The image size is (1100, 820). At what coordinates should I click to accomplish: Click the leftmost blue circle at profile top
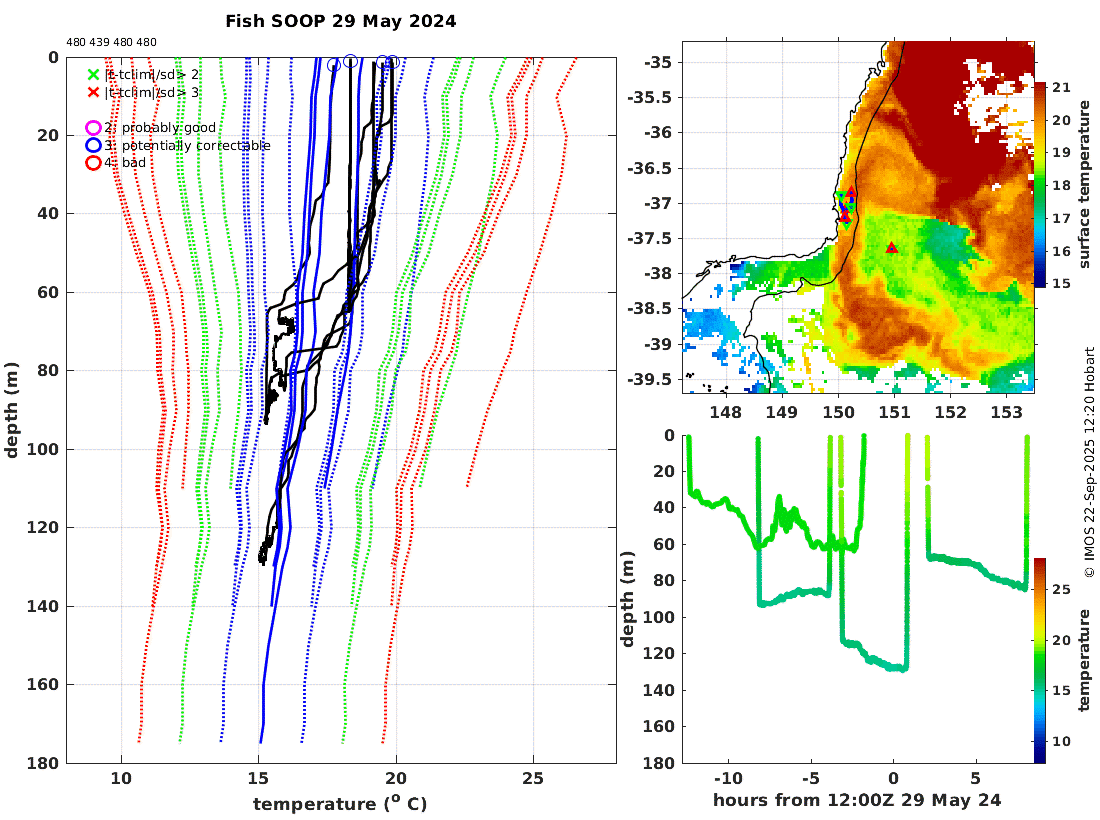(x=334, y=65)
